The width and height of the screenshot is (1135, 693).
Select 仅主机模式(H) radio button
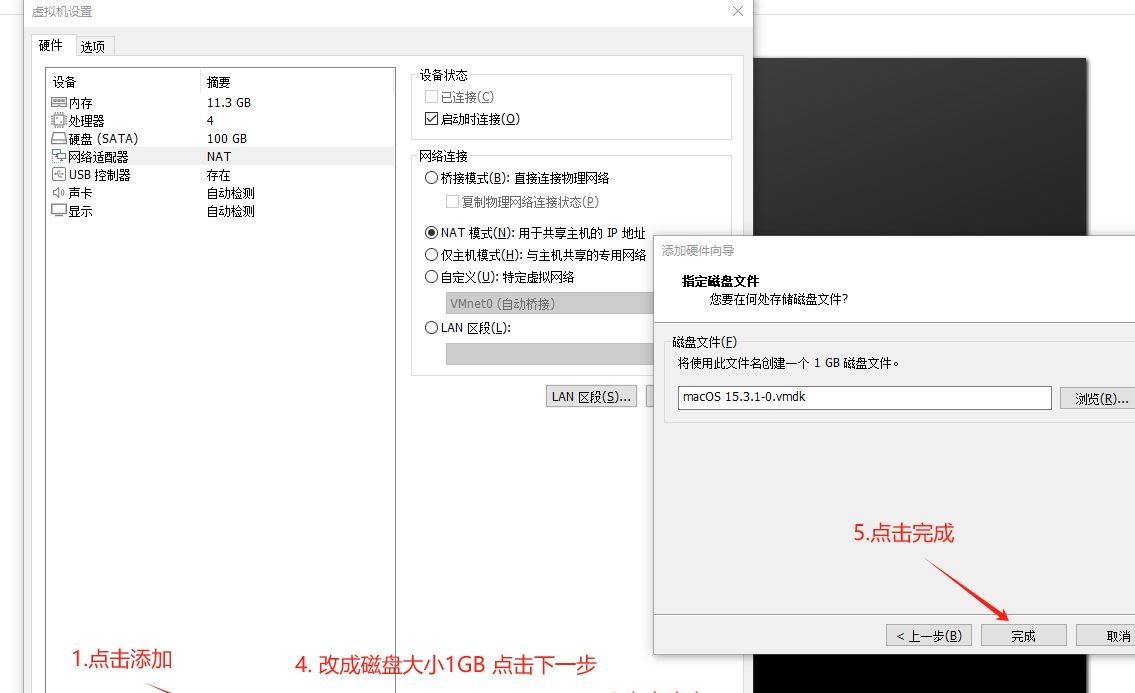click(431, 254)
